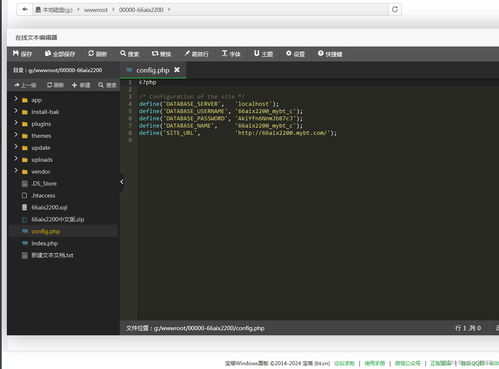Click the 本地磁盘(g:) breadcrumb segment
Screen dimensions: 499x369
point(54,10)
